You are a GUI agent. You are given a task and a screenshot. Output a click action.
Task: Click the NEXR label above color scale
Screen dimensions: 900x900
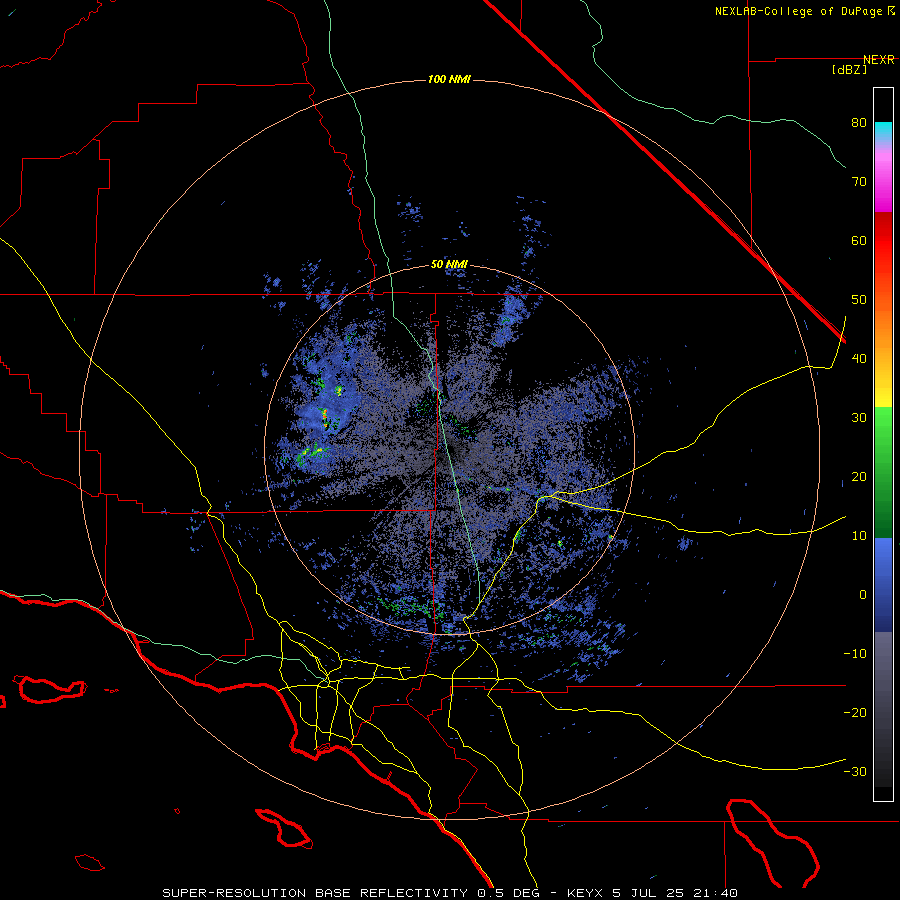pos(878,60)
